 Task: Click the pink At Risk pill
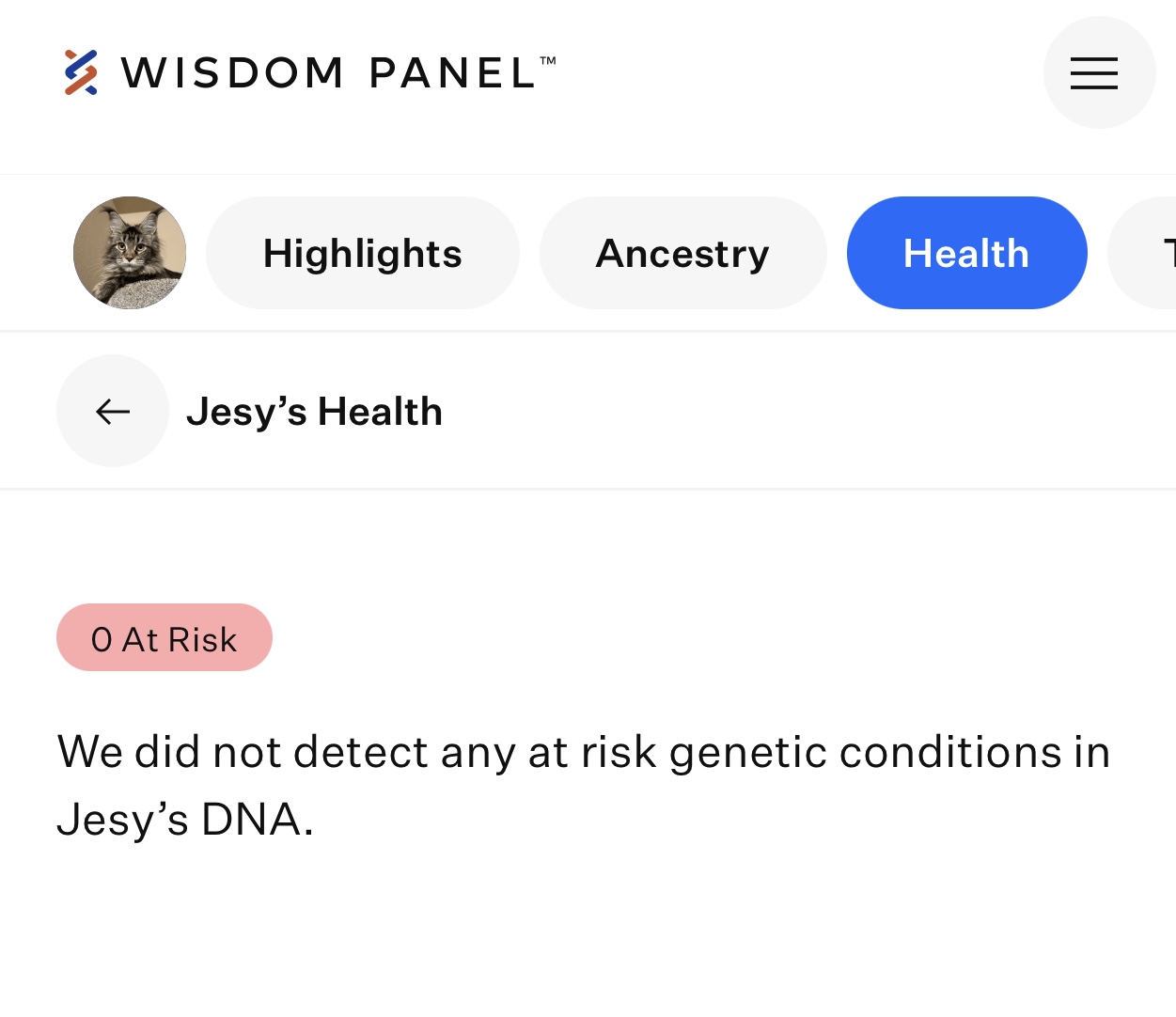(x=165, y=637)
